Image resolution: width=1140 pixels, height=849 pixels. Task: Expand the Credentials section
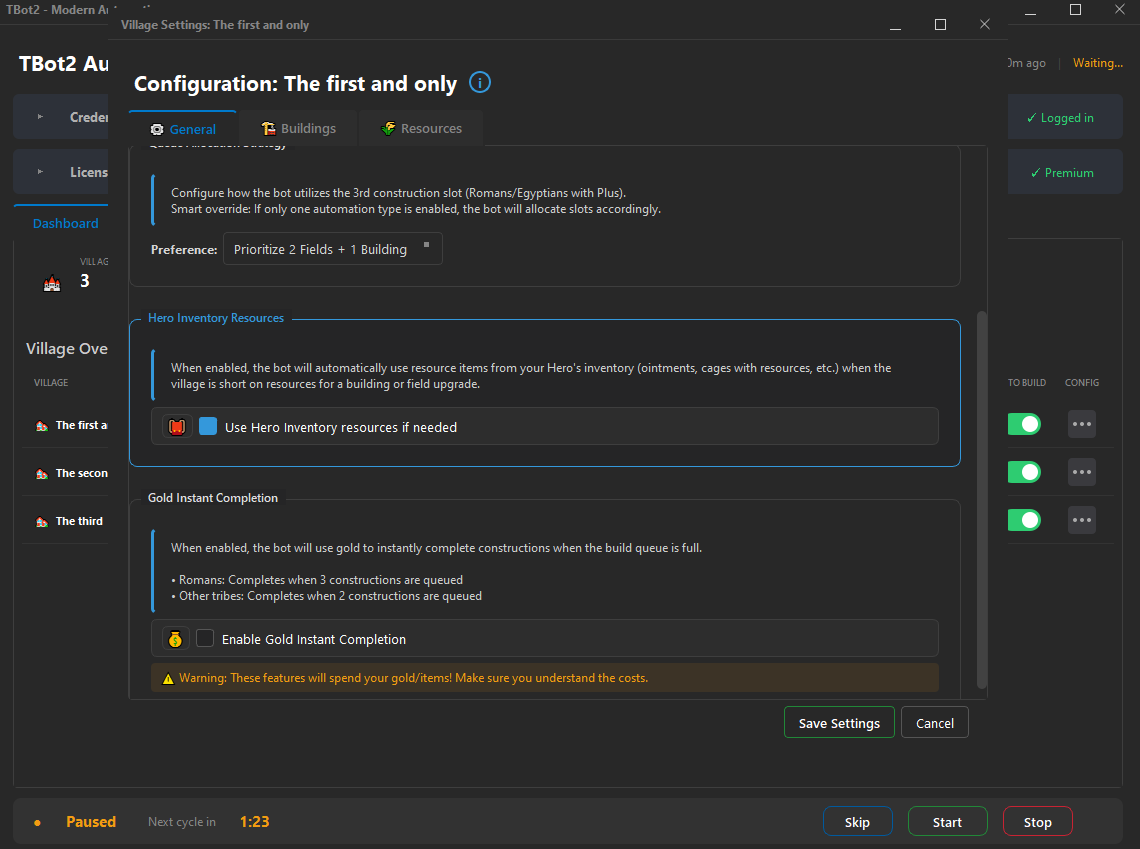41,117
